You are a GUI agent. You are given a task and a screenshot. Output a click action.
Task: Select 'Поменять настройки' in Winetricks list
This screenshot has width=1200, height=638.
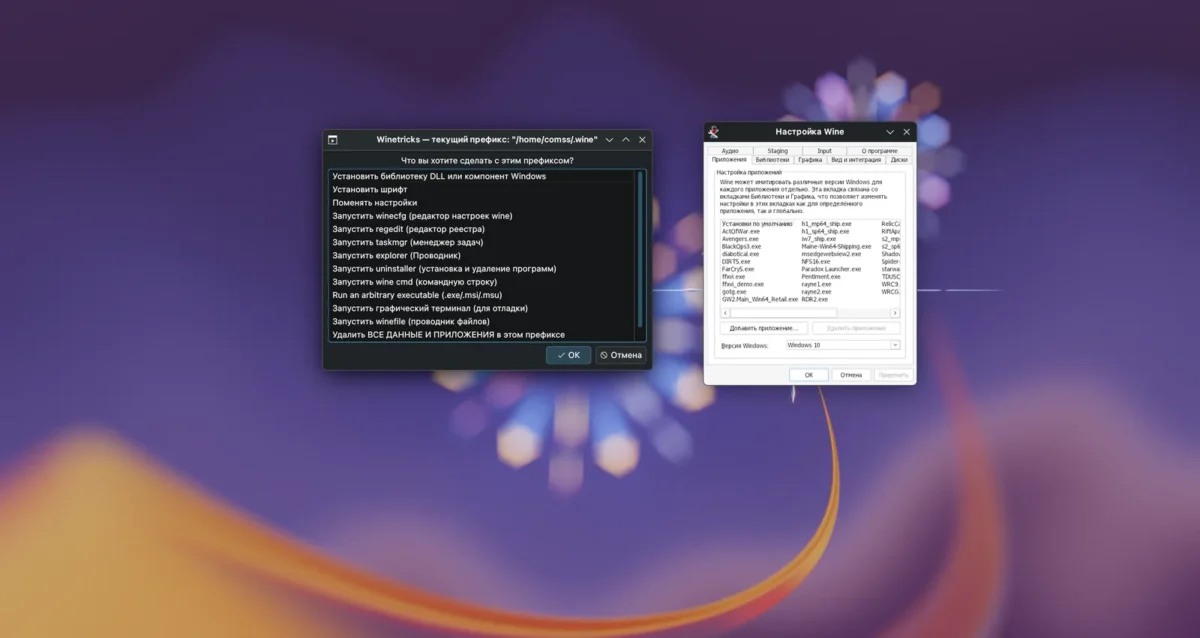pos(482,202)
